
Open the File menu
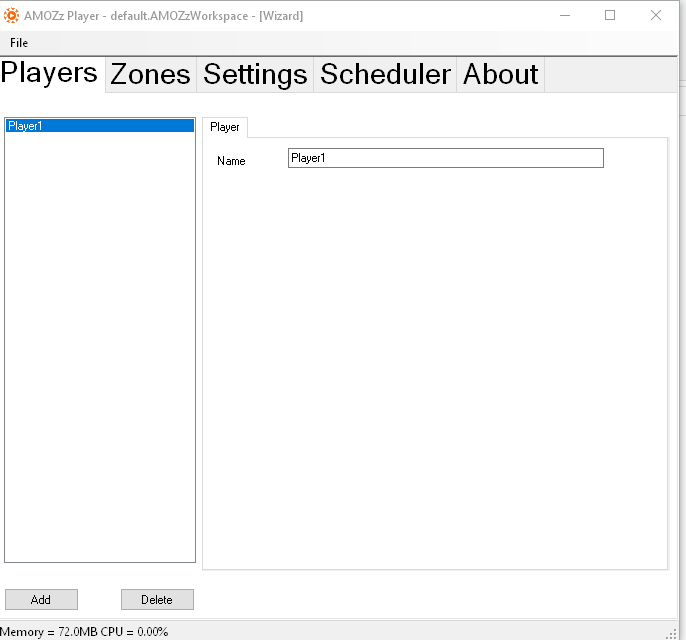(19, 43)
